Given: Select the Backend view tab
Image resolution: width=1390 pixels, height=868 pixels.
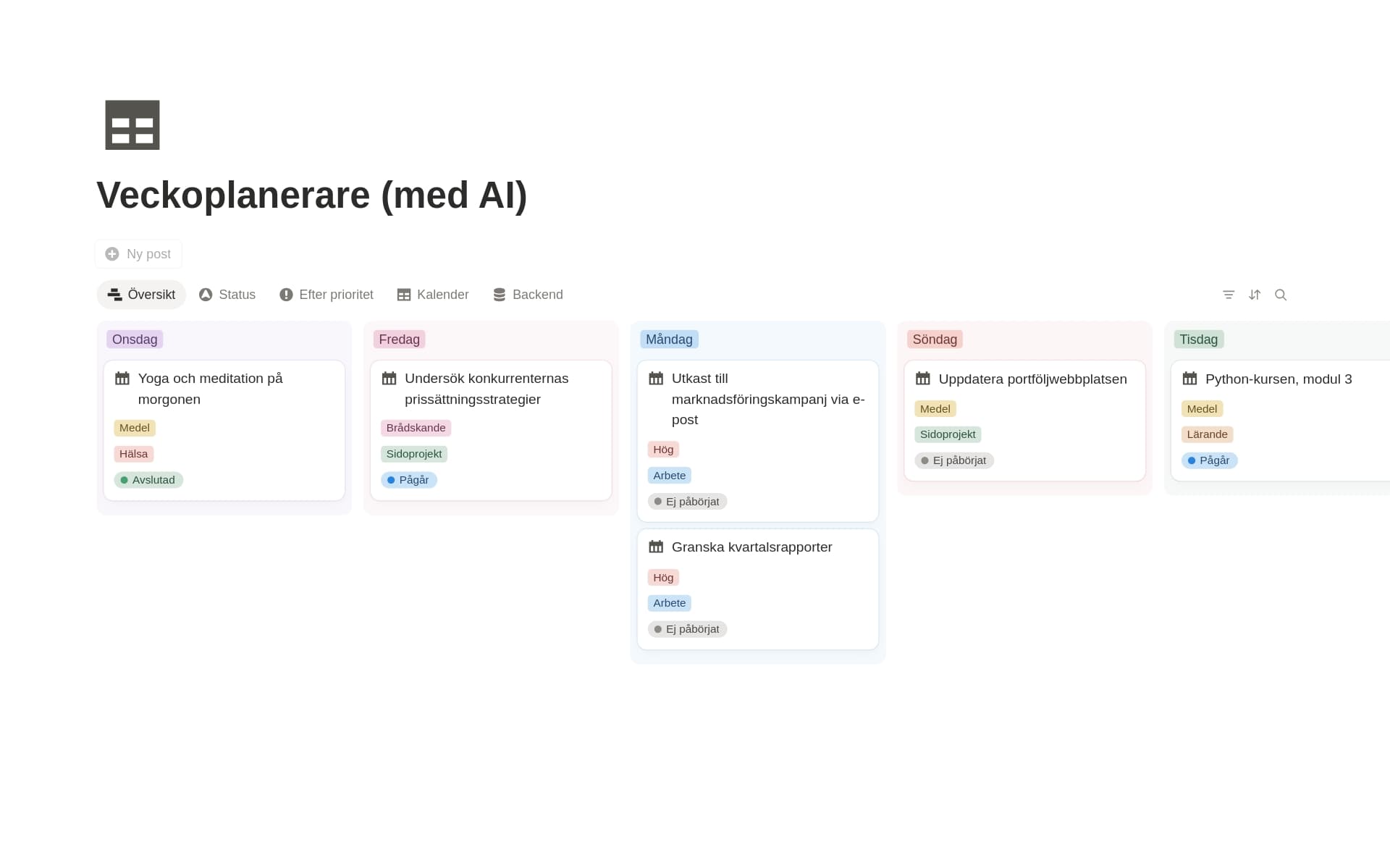Looking at the screenshot, I should [528, 295].
